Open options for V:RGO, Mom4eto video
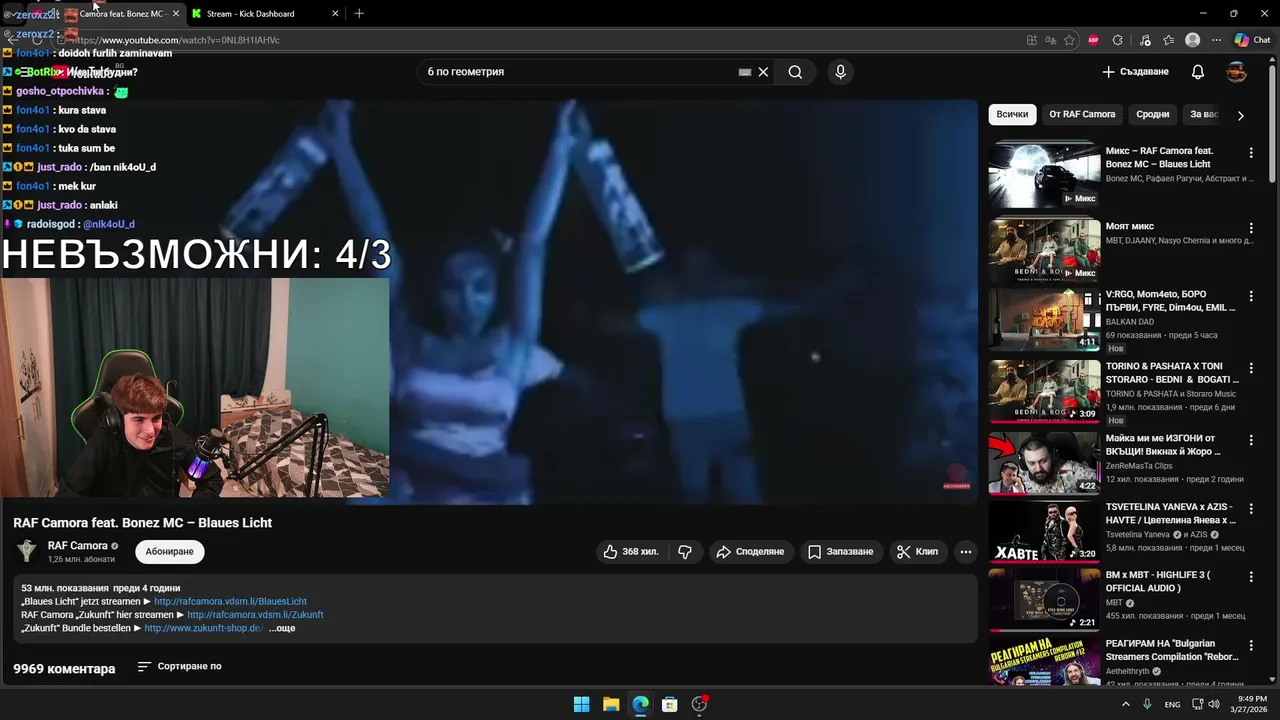Image resolution: width=1280 pixels, height=720 pixels. tap(1251, 297)
